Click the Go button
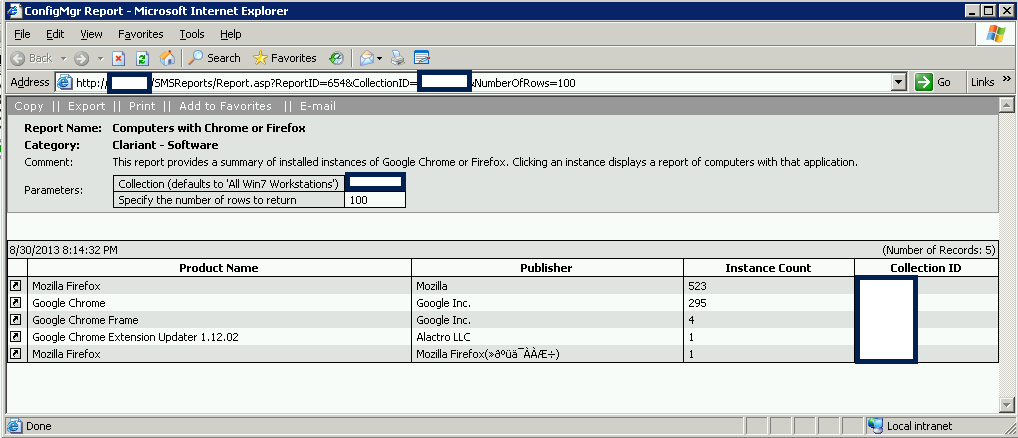This screenshot has height=438, width=1018. (933, 82)
